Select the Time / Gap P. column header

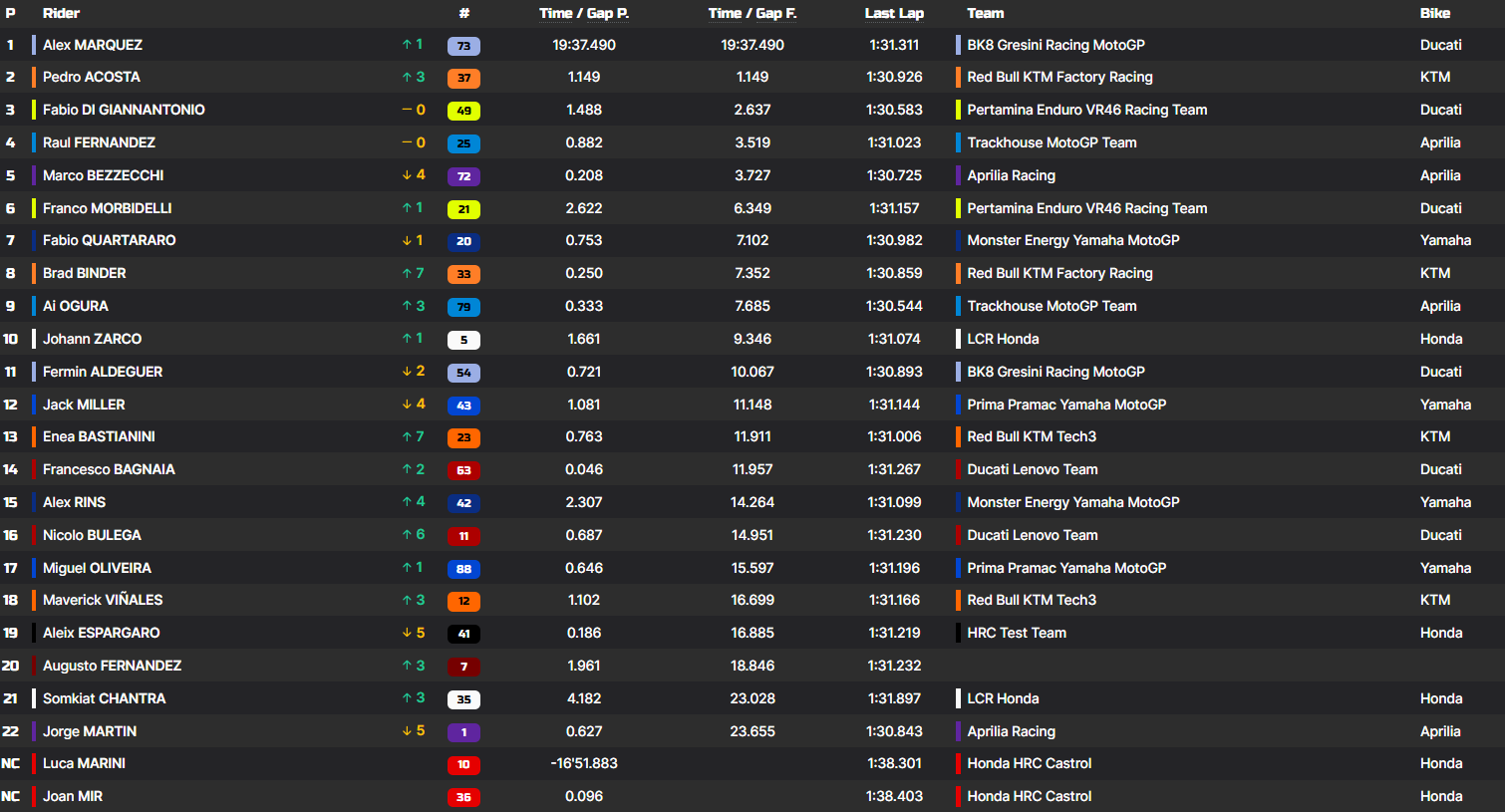(583, 13)
